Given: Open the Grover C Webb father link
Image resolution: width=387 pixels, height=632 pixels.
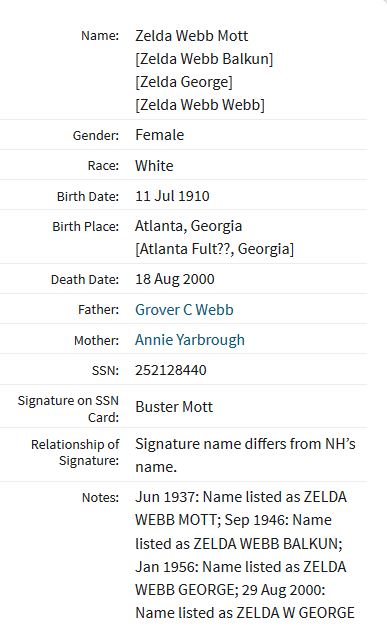Looking at the screenshot, I should point(184,310).
